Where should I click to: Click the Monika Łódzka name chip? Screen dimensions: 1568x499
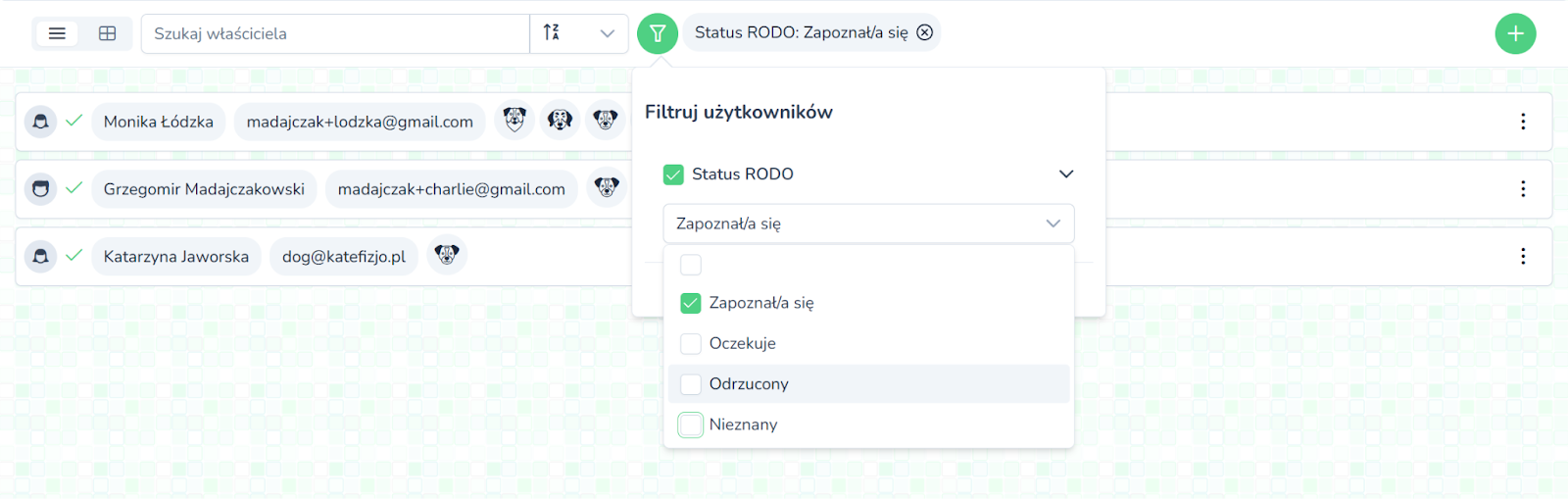[x=159, y=122]
